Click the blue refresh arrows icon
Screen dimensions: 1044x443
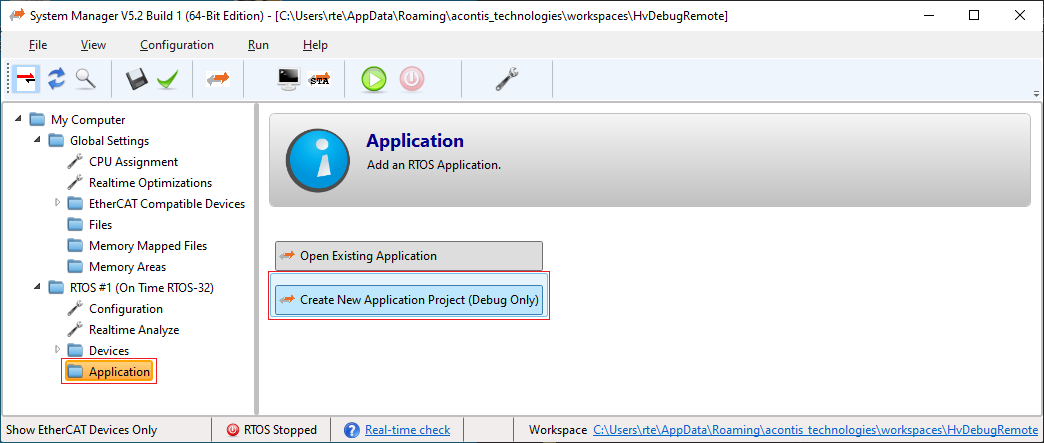(57, 79)
